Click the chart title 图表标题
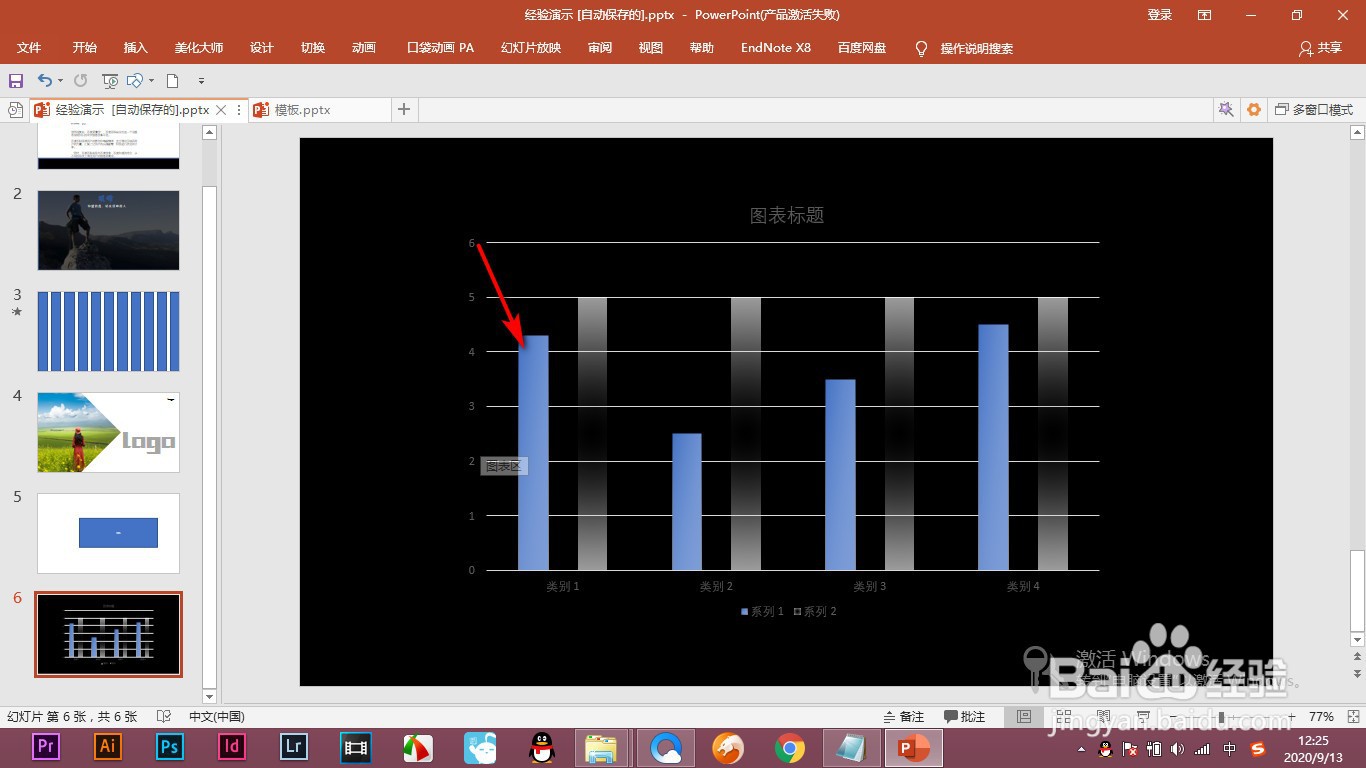This screenshot has width=1366, height=768. tap(787, 215)
